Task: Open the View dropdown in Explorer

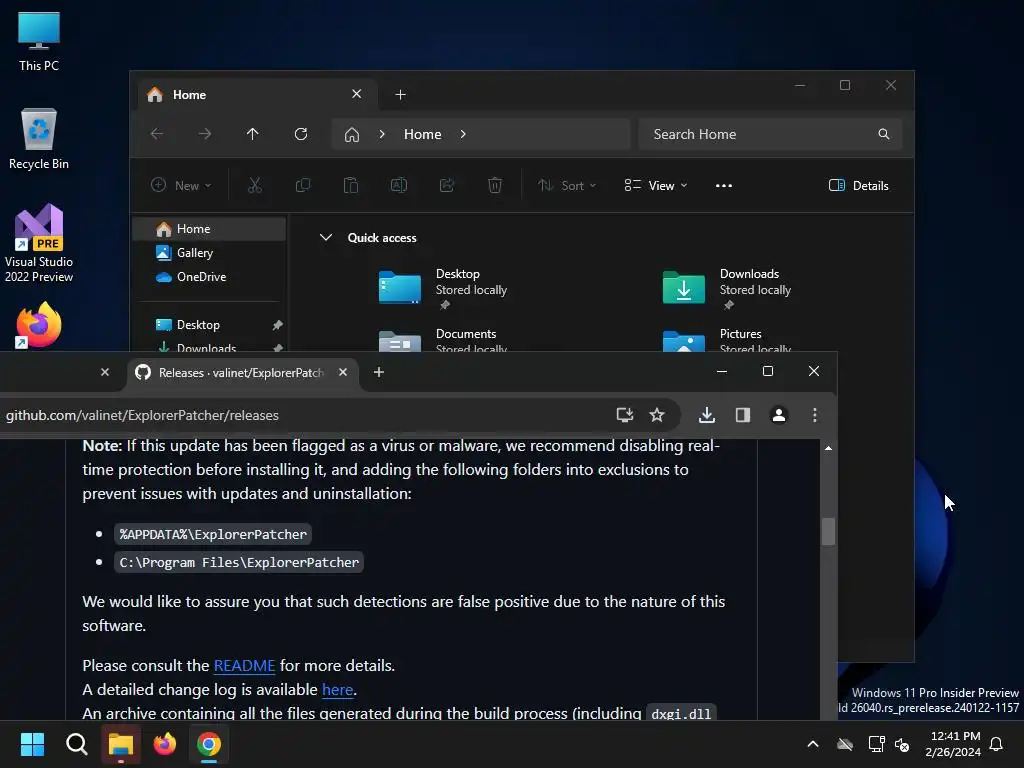Action: [x=656, y=185]
